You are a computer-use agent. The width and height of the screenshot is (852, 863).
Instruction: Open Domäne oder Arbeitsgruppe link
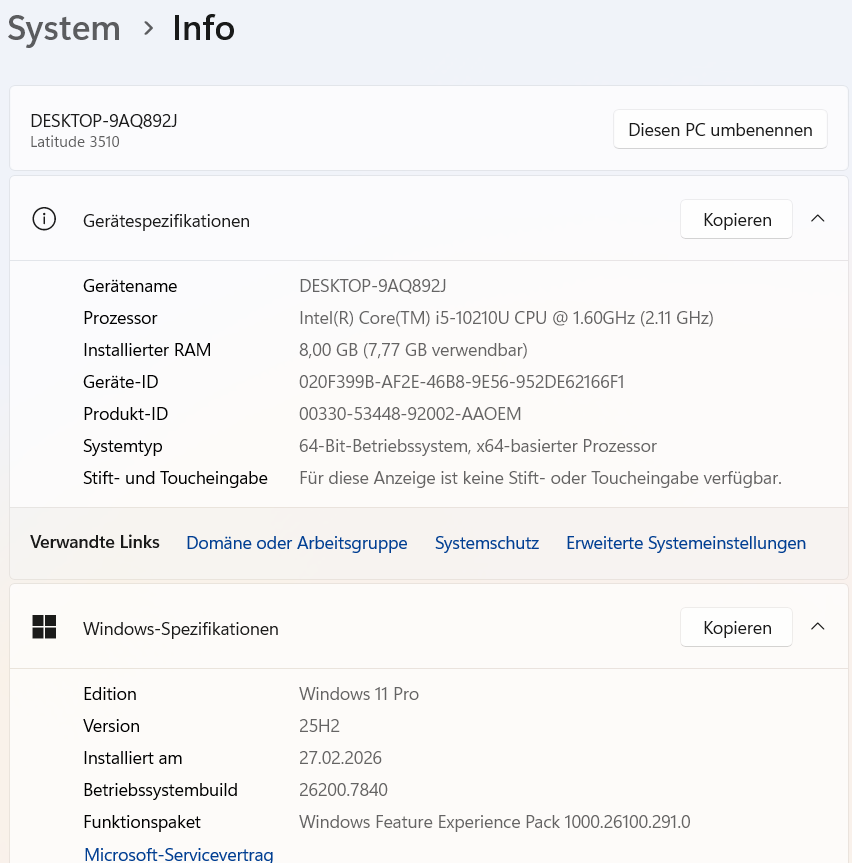297,543
